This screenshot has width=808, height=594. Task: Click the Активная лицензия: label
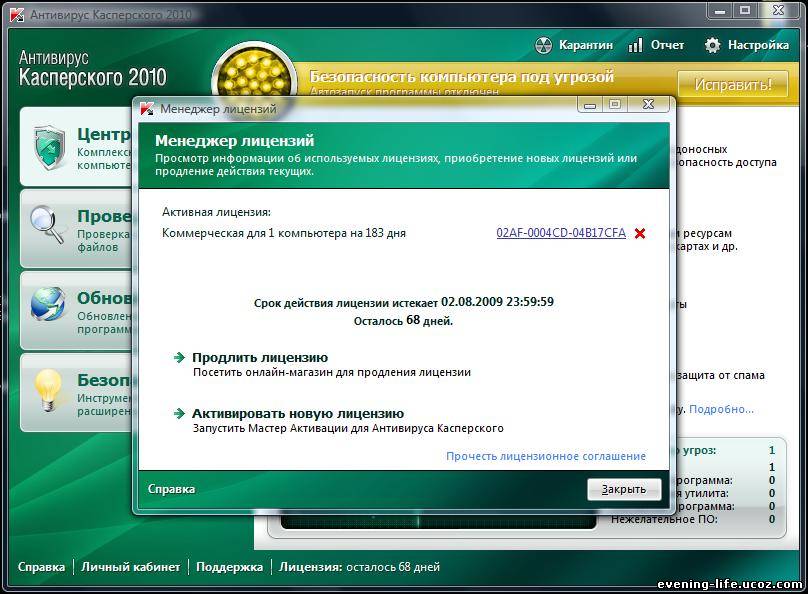click(216, 212)
